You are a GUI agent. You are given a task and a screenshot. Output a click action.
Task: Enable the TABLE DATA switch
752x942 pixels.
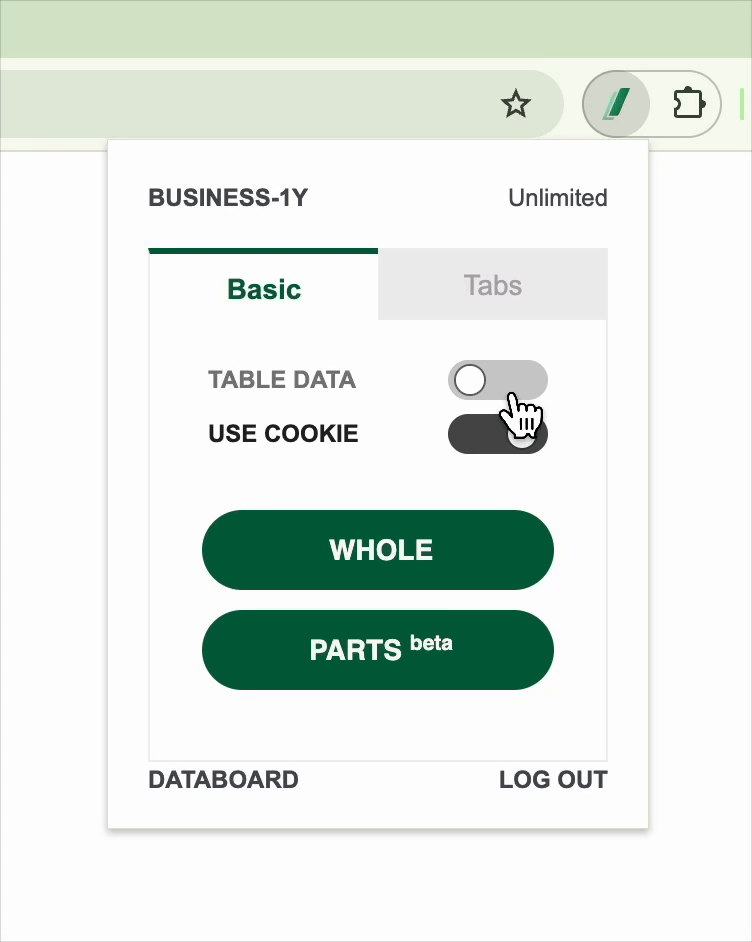497,380
